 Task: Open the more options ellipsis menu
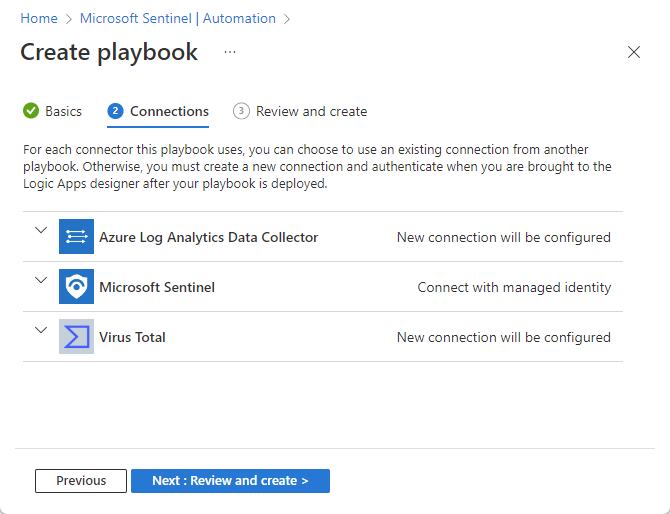coord(230,52)
